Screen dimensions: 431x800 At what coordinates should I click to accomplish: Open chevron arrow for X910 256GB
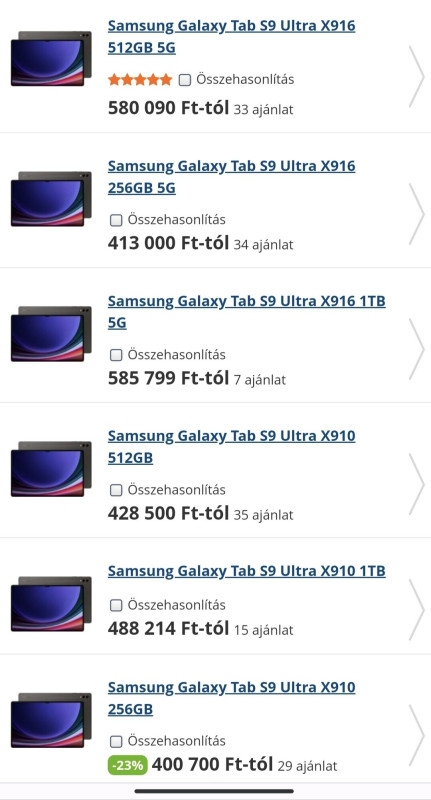416,735
